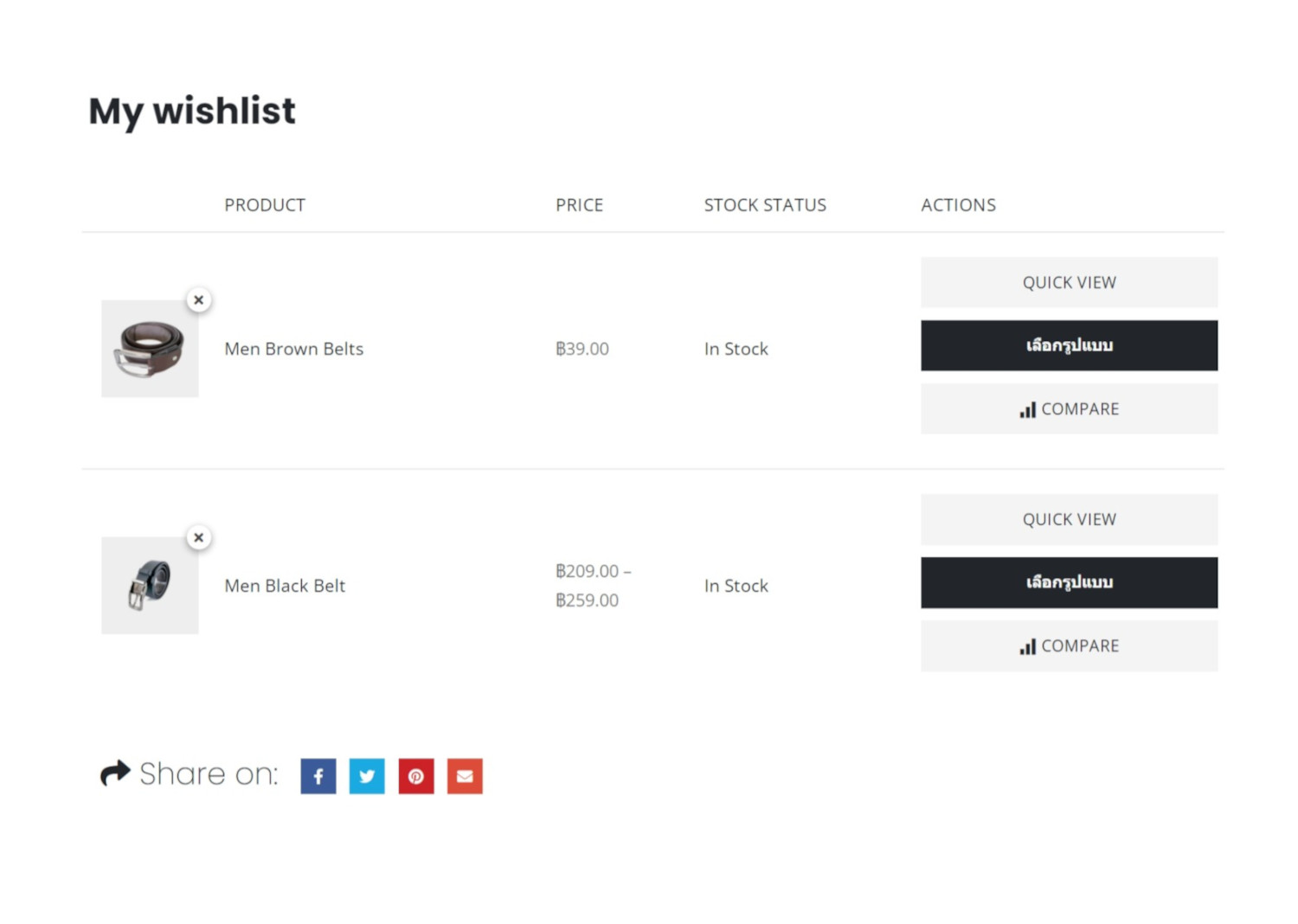The width and height of the screenshot is (1298, 924).
Task: Remove Men Black Belt from wishlist
Action: (x=198, y=537)
